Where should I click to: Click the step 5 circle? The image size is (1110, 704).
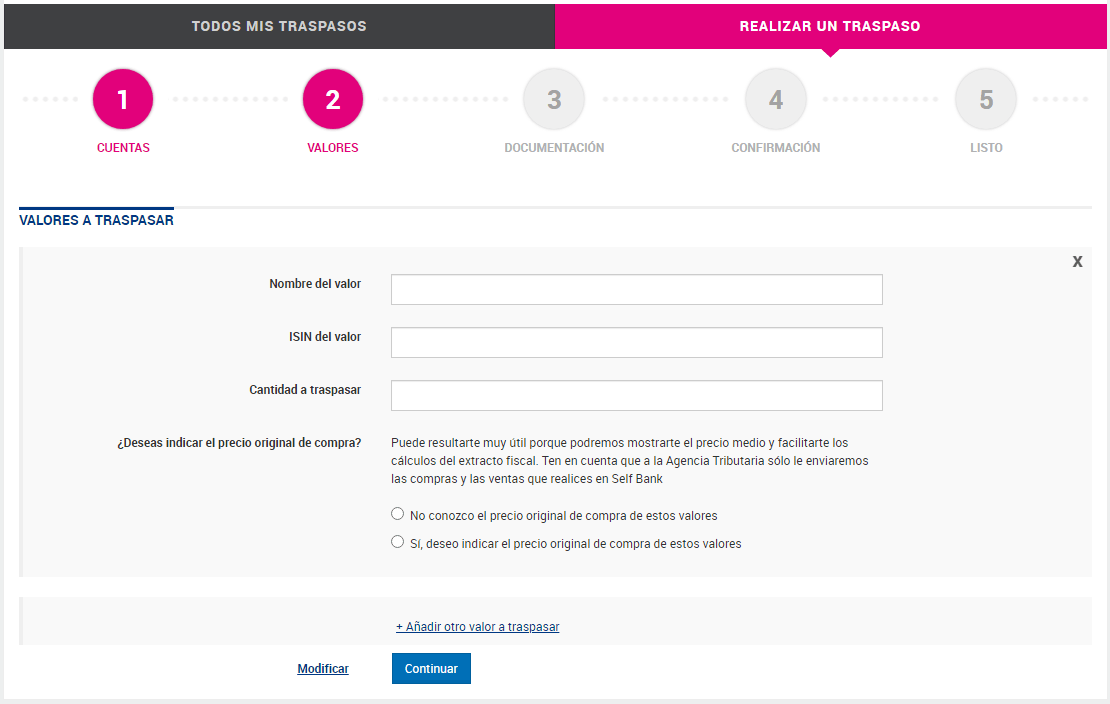[x=986, y=100]
